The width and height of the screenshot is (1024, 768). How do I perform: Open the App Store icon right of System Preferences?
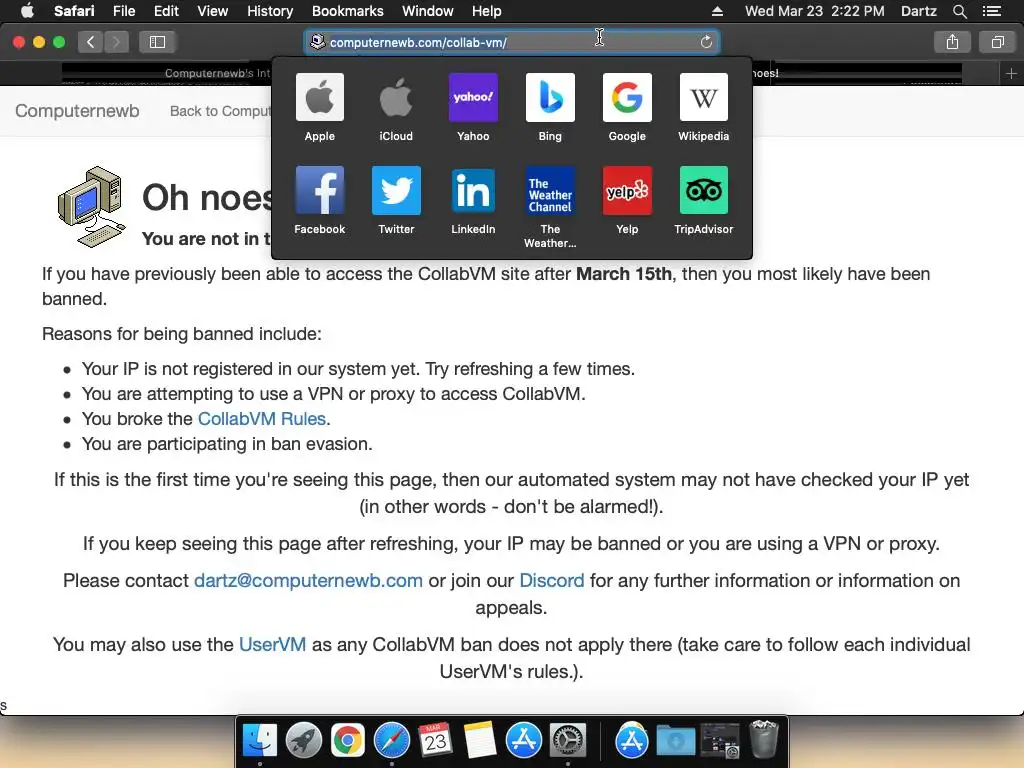[x=632, y=741]
